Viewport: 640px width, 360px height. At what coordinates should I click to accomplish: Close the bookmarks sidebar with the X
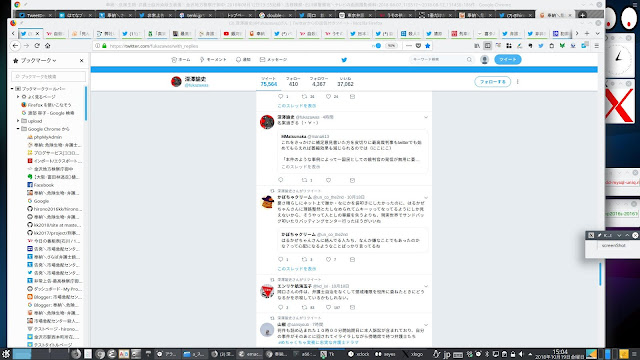pos(82,60)
